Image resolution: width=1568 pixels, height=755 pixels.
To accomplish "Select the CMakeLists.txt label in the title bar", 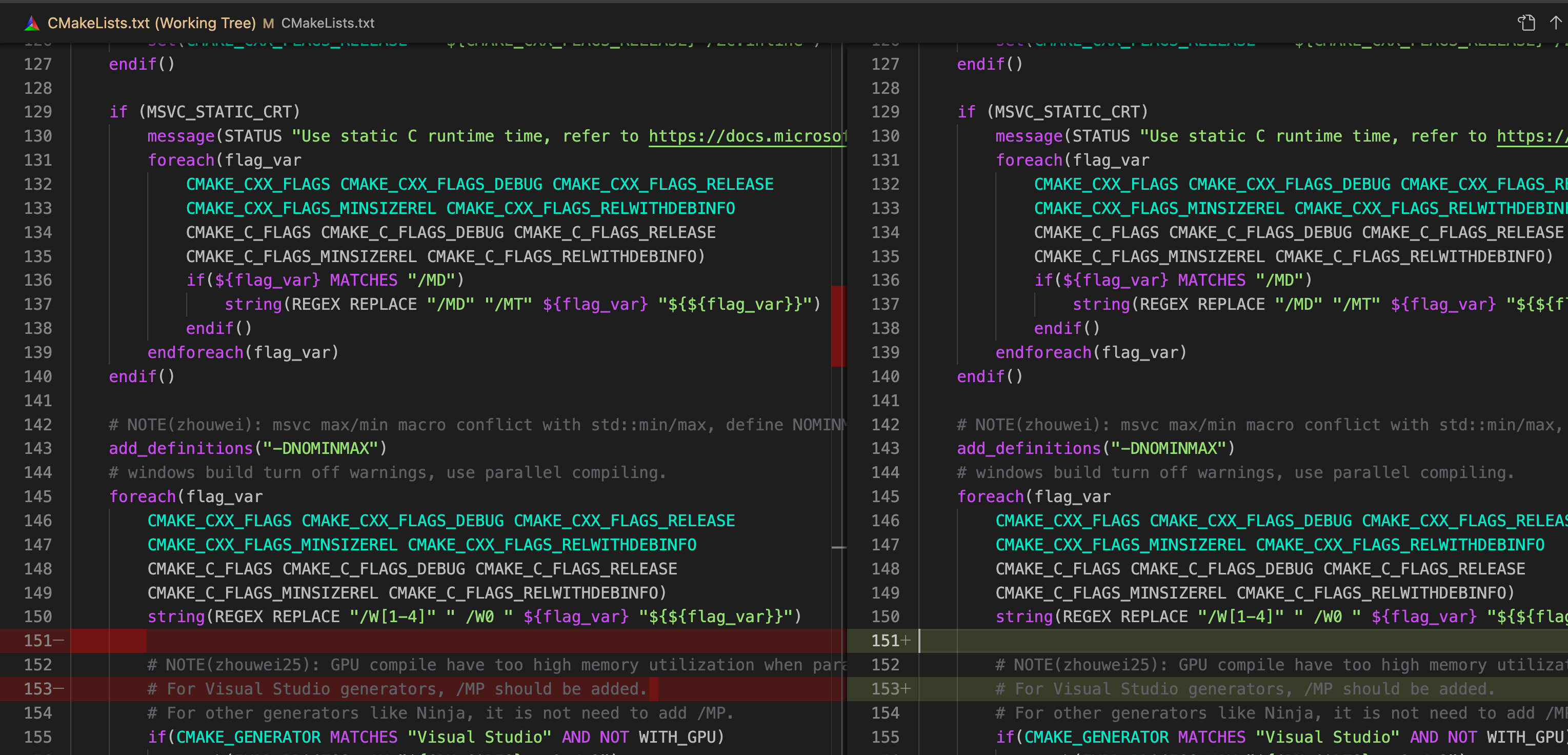I will point(328,23).
